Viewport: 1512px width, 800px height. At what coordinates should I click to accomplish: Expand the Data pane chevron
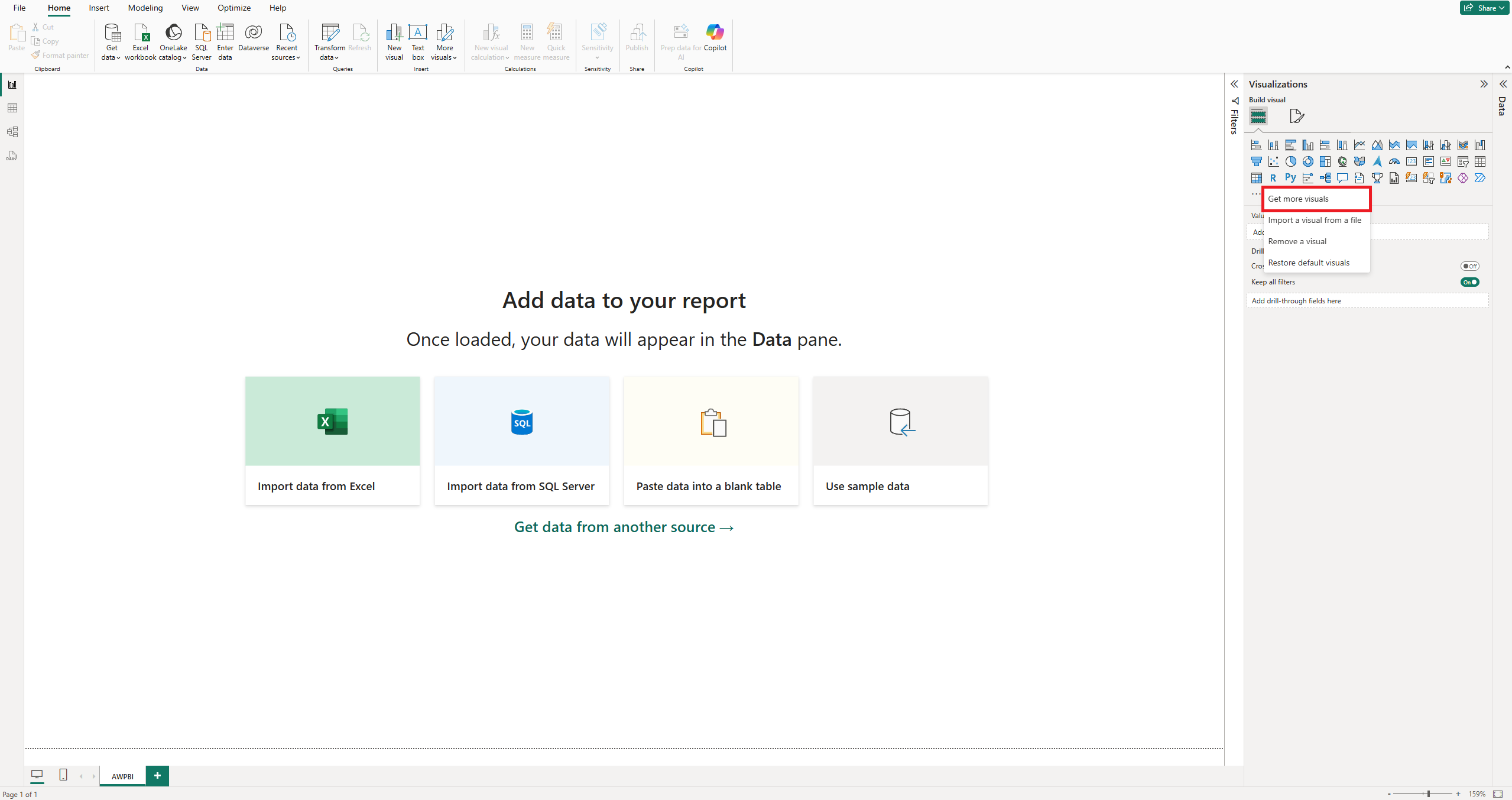1503,84
